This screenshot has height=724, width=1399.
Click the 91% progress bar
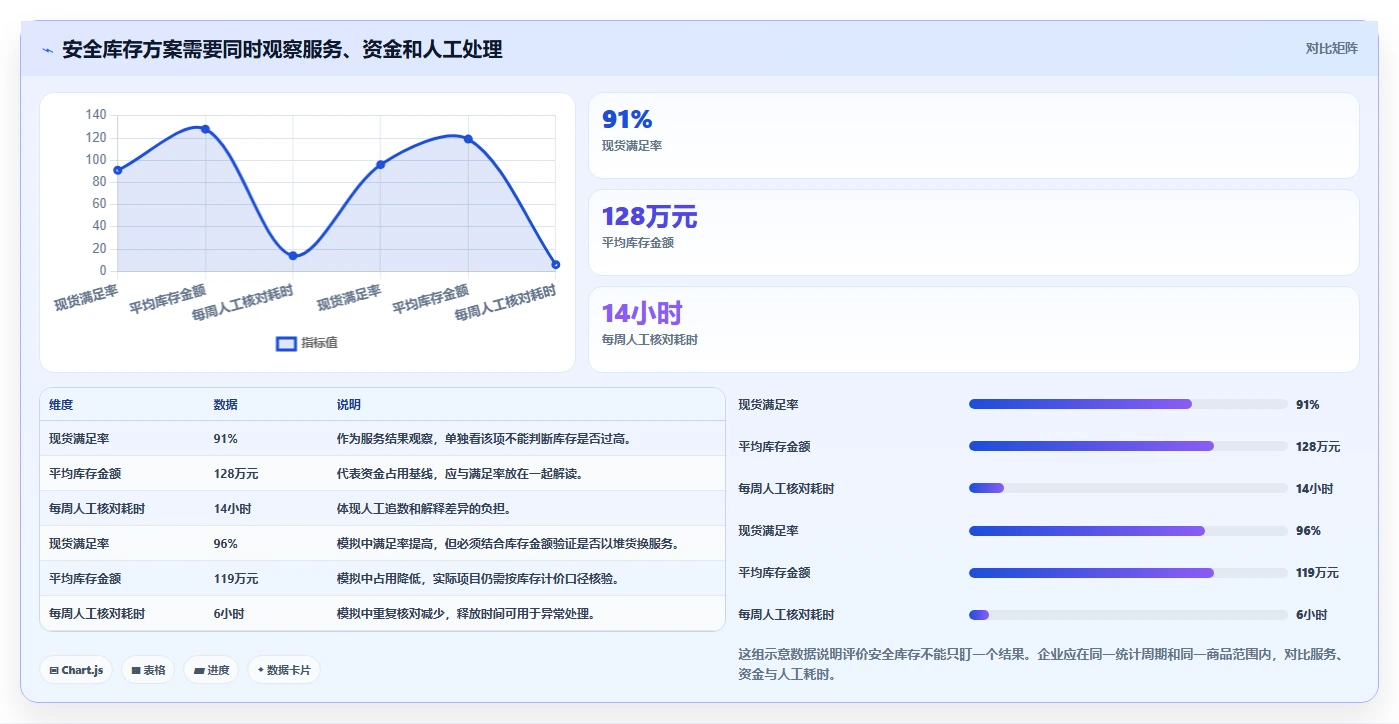pos(1128,404)
